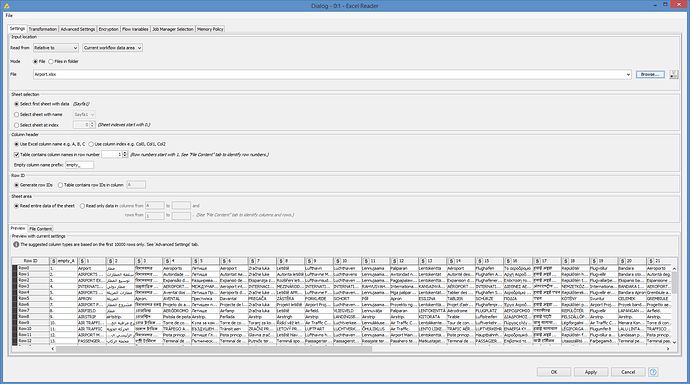Image resolution: width=690 pixels, height=384 pixels.
Task: Click the S type icon of column 13
Action: [x=423, y=261]
